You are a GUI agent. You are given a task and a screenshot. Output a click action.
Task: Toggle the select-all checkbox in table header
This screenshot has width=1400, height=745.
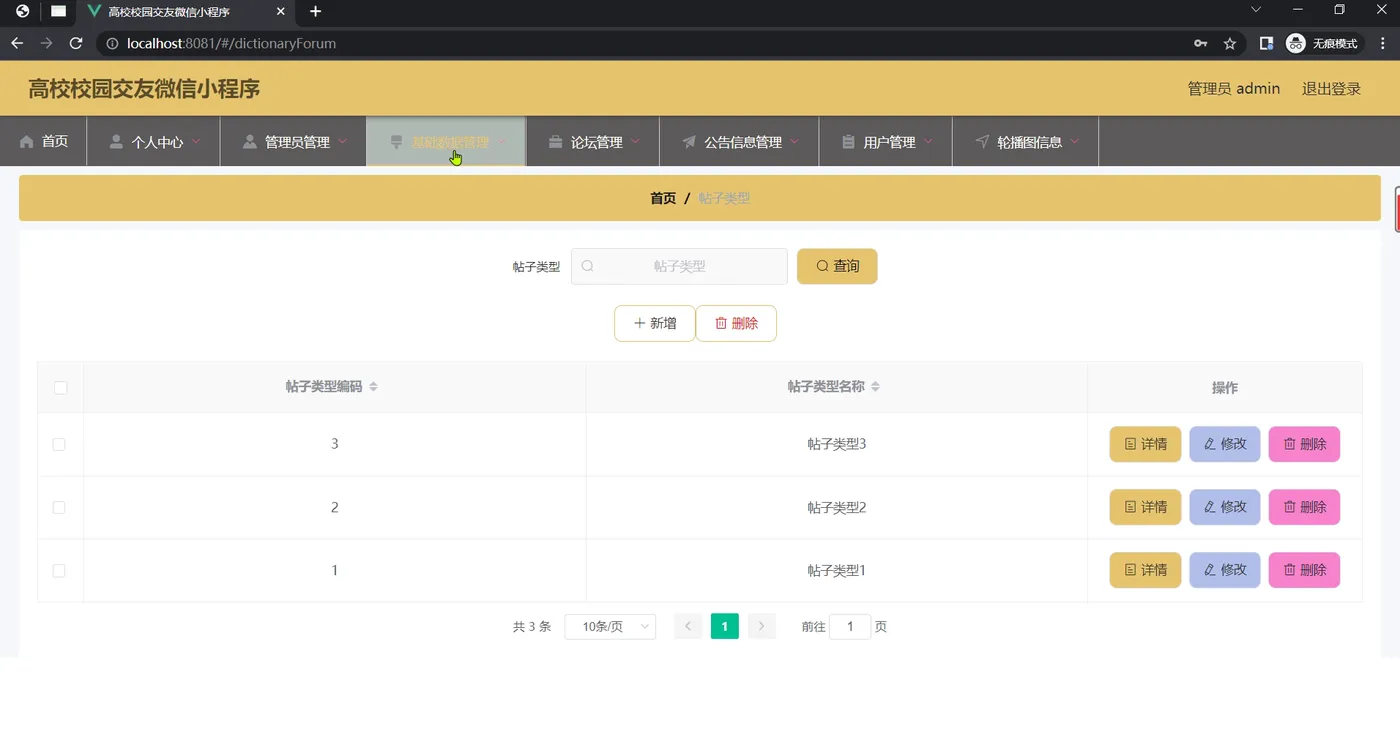(x=60, y=387)
